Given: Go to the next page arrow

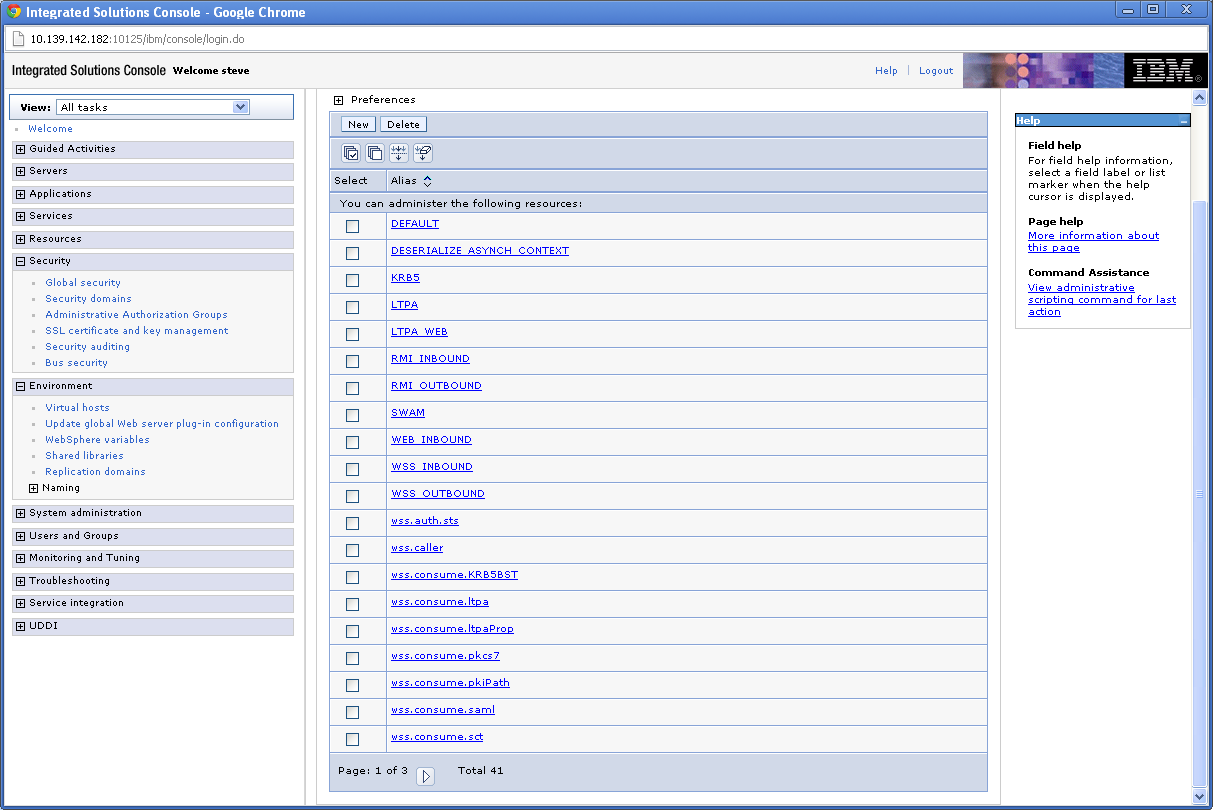Looking at the screenshot, I should 426,776.
